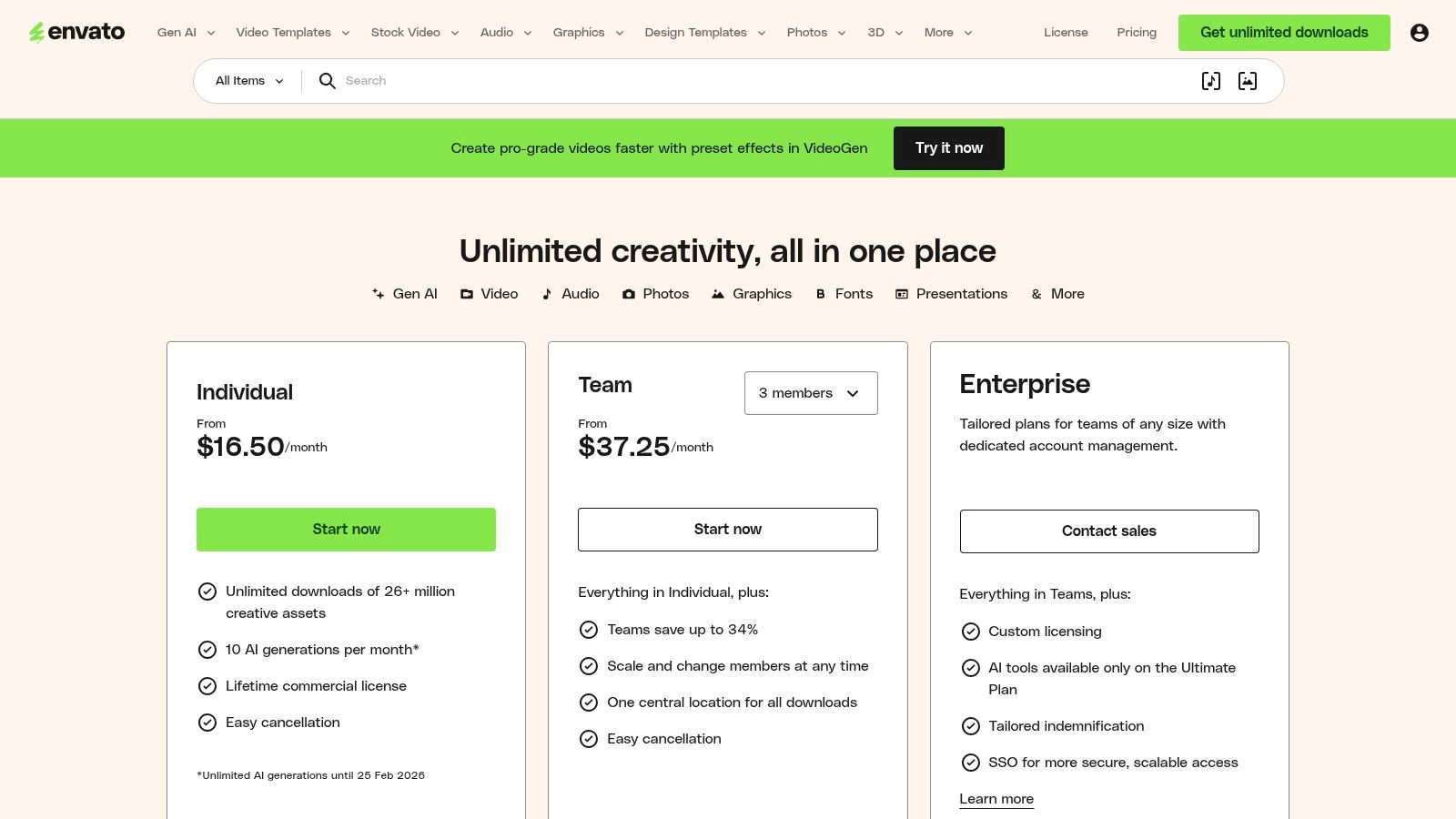This screenshot has width=1456, height=819.
Task: Select the Photos camera icon category
Action: pos(627,293)
